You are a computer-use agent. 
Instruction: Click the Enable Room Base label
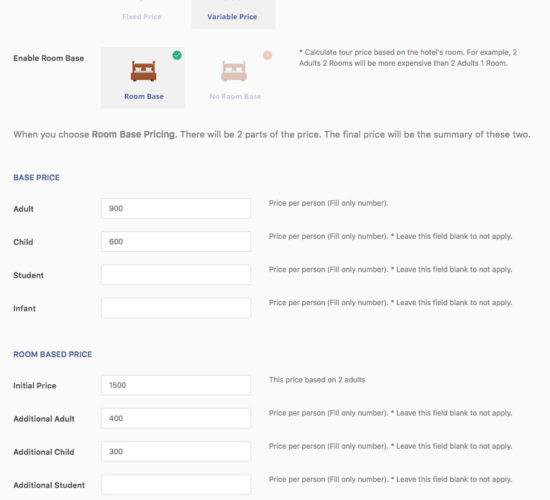[x=49, y=58]
